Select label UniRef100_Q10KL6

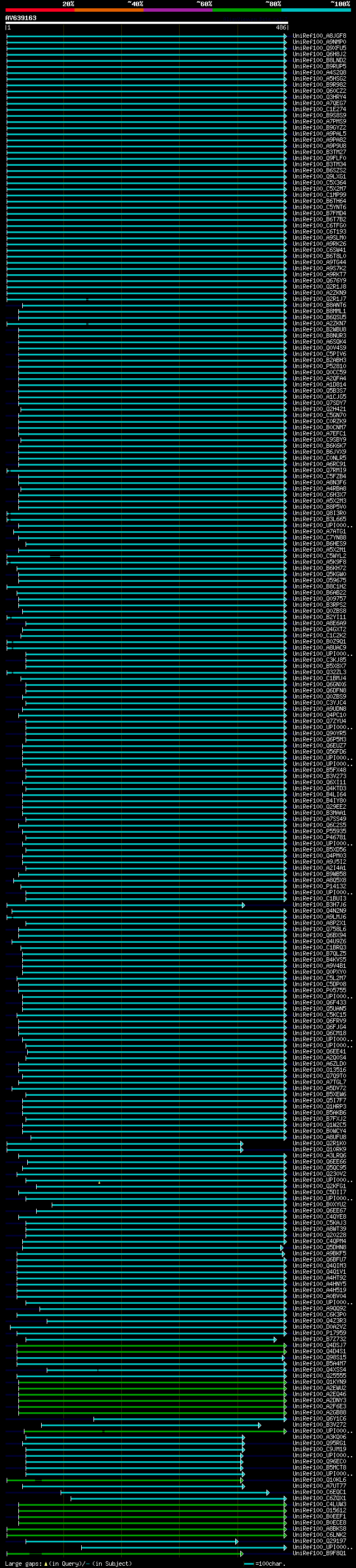[319, 1480]
